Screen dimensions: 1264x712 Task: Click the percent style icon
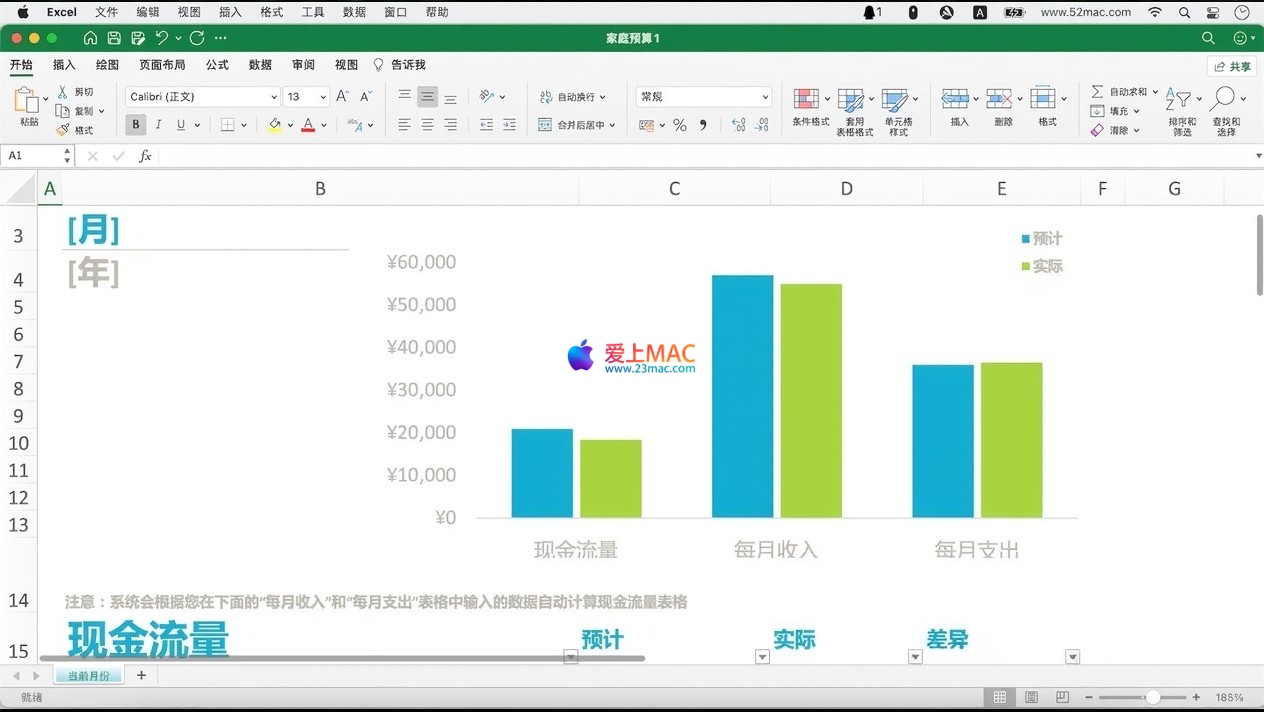(x=679, y=125)
